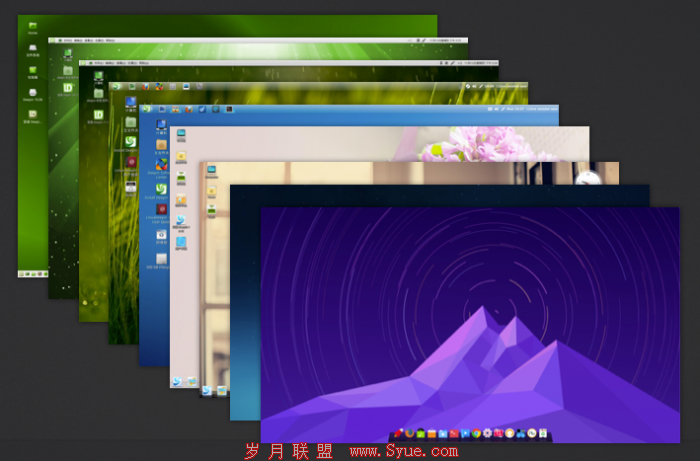Open green trash icon on beige window desktop

[x=211, y=210]
